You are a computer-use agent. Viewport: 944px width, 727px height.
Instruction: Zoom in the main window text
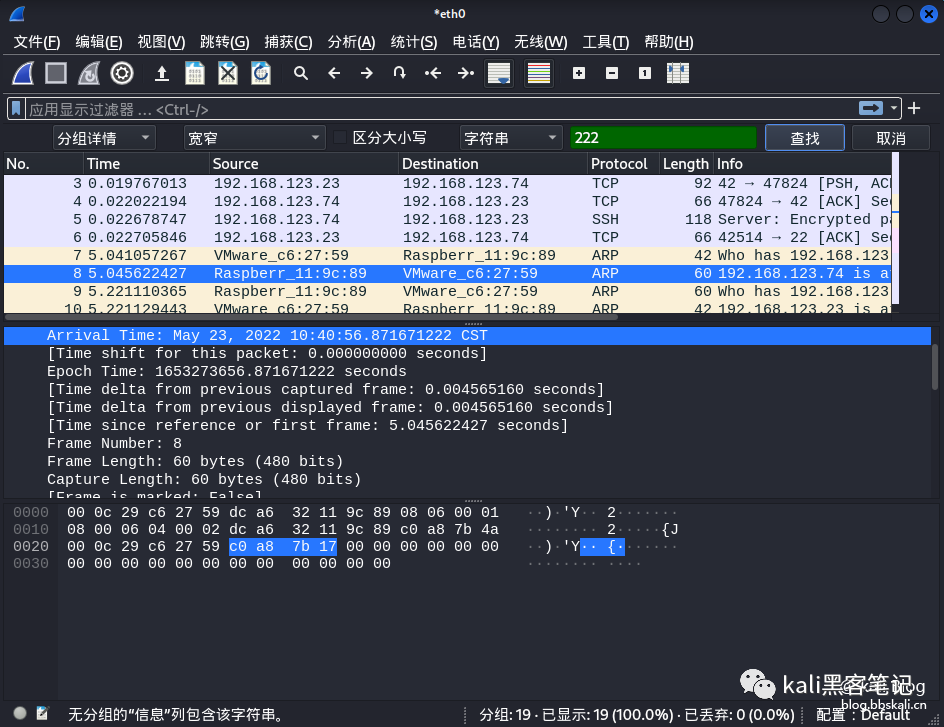pyautogui.click(x=579, y=73)
